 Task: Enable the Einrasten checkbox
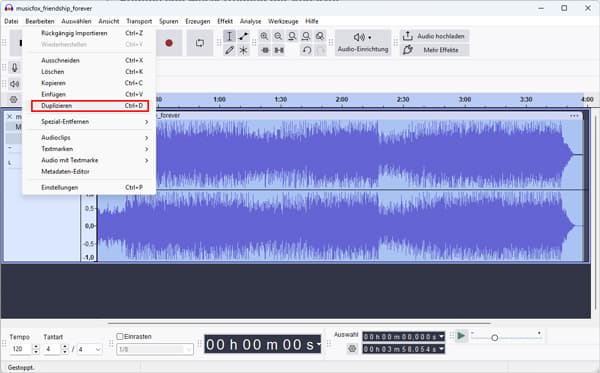(120, 336)
